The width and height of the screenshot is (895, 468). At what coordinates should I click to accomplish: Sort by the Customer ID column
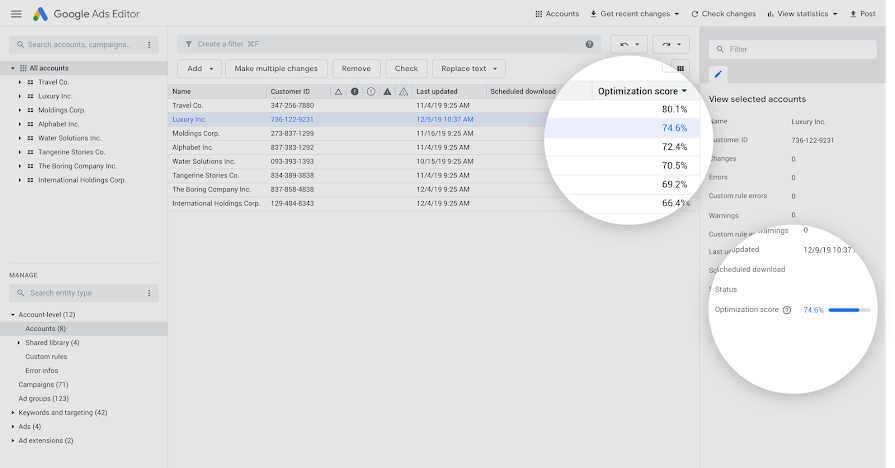pyautogui.click(x=298, y=91)
